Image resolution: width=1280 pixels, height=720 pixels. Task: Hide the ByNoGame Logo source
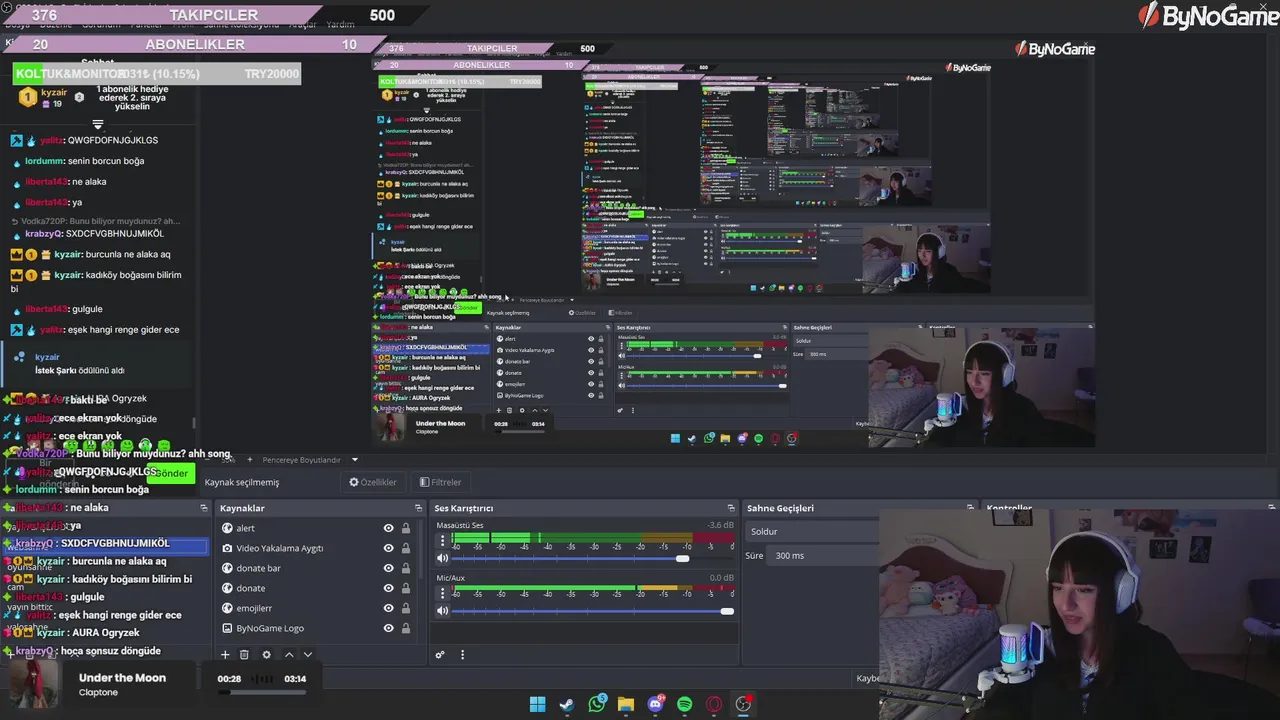[389, 628]
